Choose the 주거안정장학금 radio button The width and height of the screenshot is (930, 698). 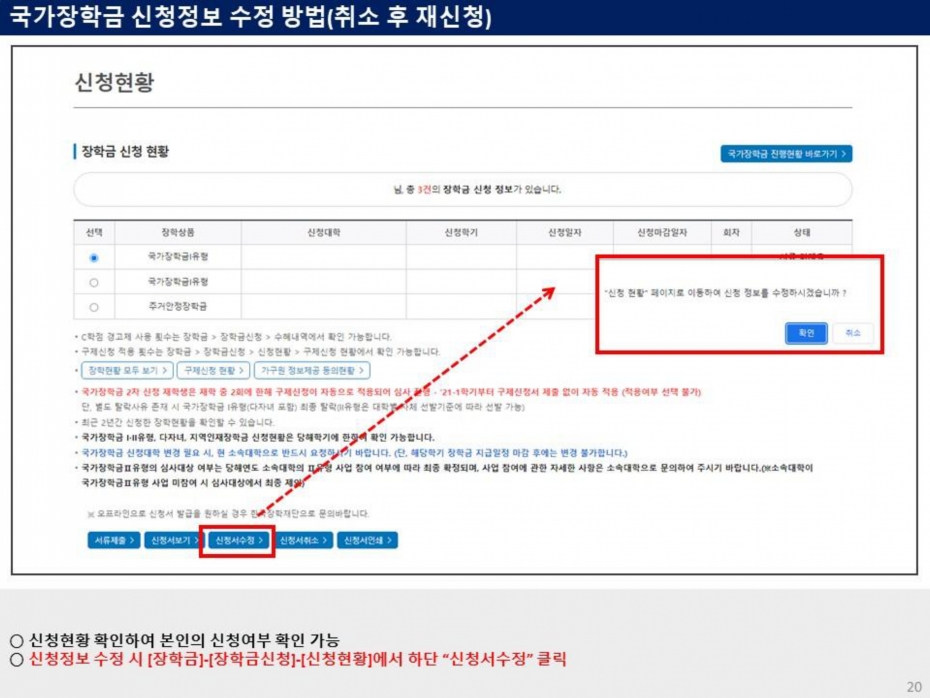coord(94,307)
